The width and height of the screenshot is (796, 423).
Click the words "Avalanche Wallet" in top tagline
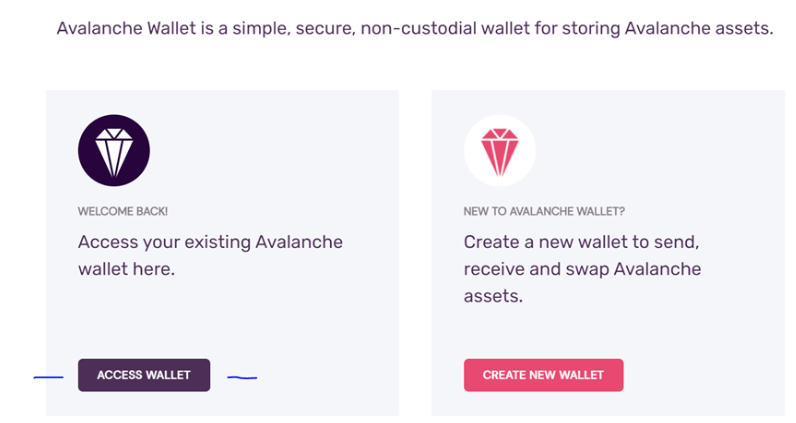click(x=126, y=28)
